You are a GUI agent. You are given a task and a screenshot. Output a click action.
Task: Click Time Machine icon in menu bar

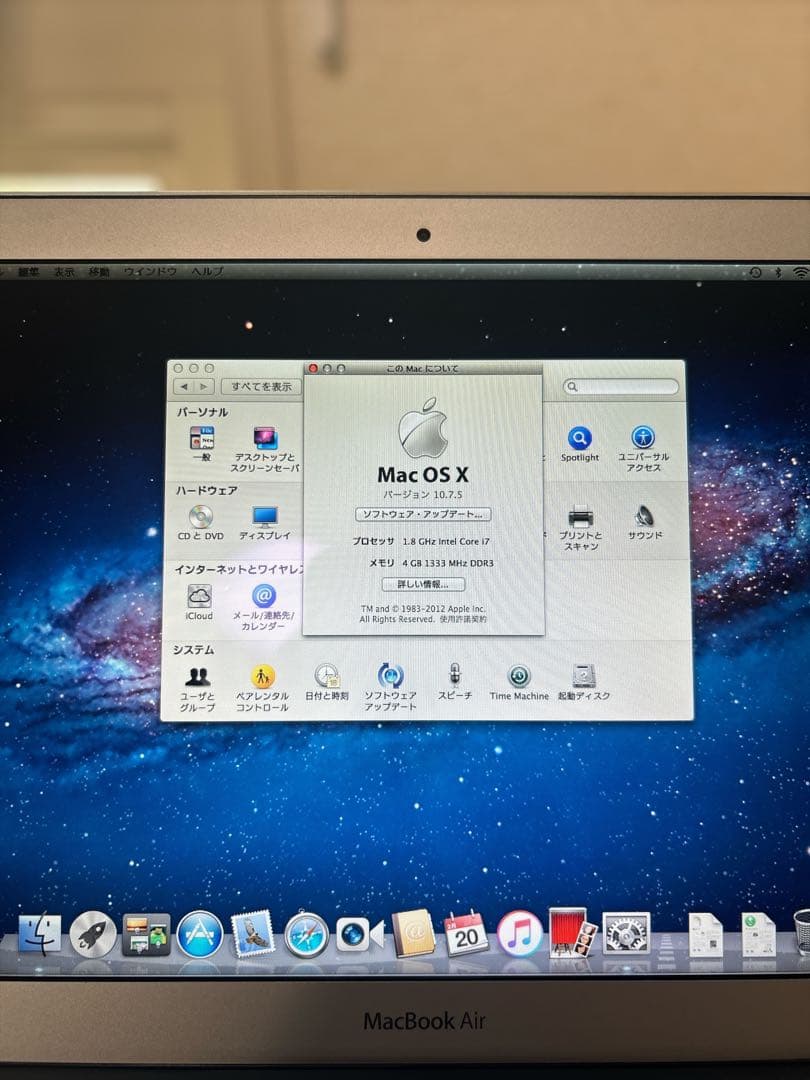[x=756, y=272]
